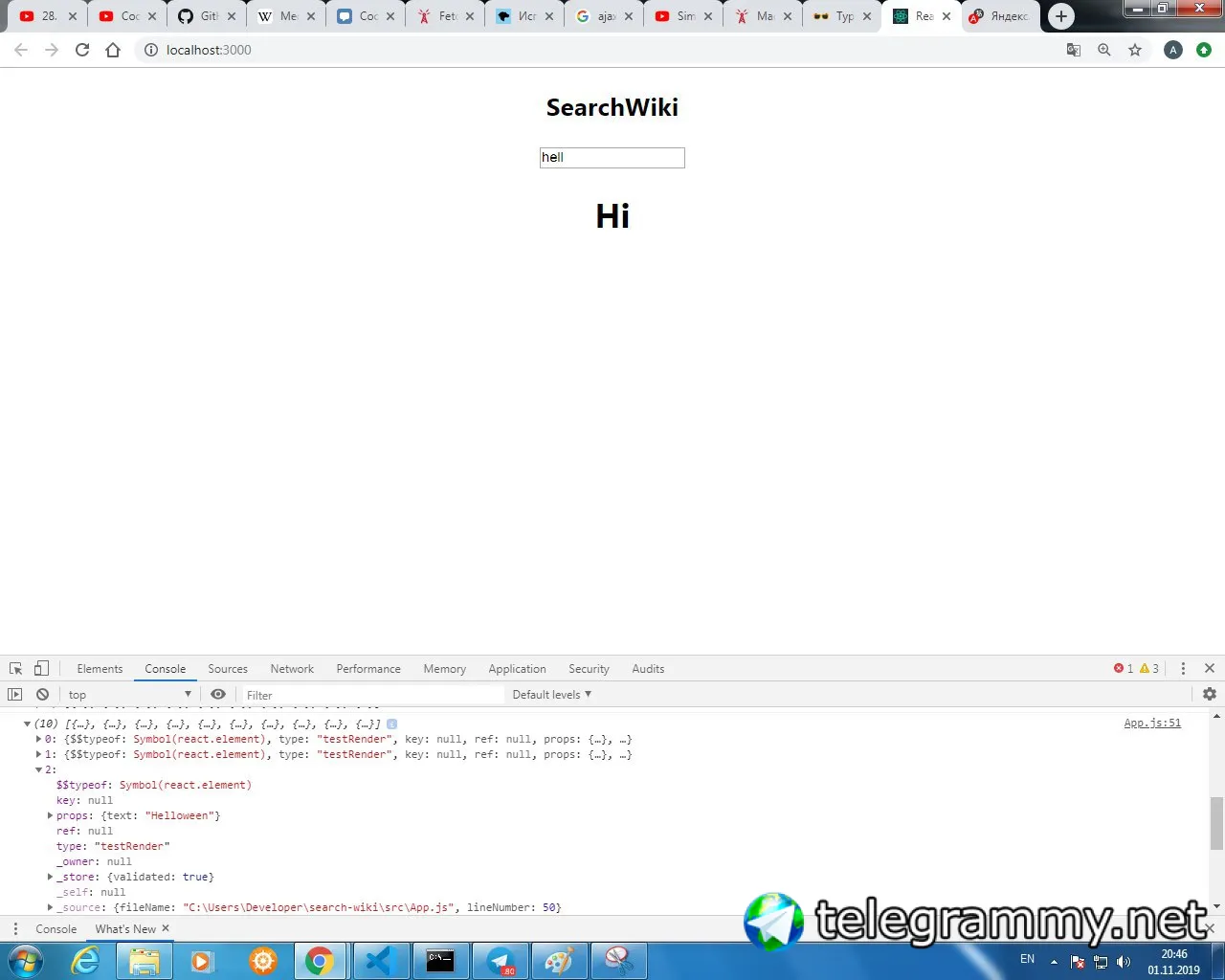Collapse the logged array of 10 items

(27, 724)
